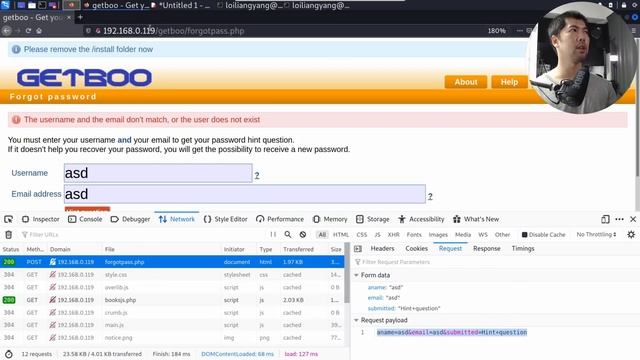Select the style.css request row
Image resolution: width=640 pixels, height=360 pixels.
click(x=172, y=275)
